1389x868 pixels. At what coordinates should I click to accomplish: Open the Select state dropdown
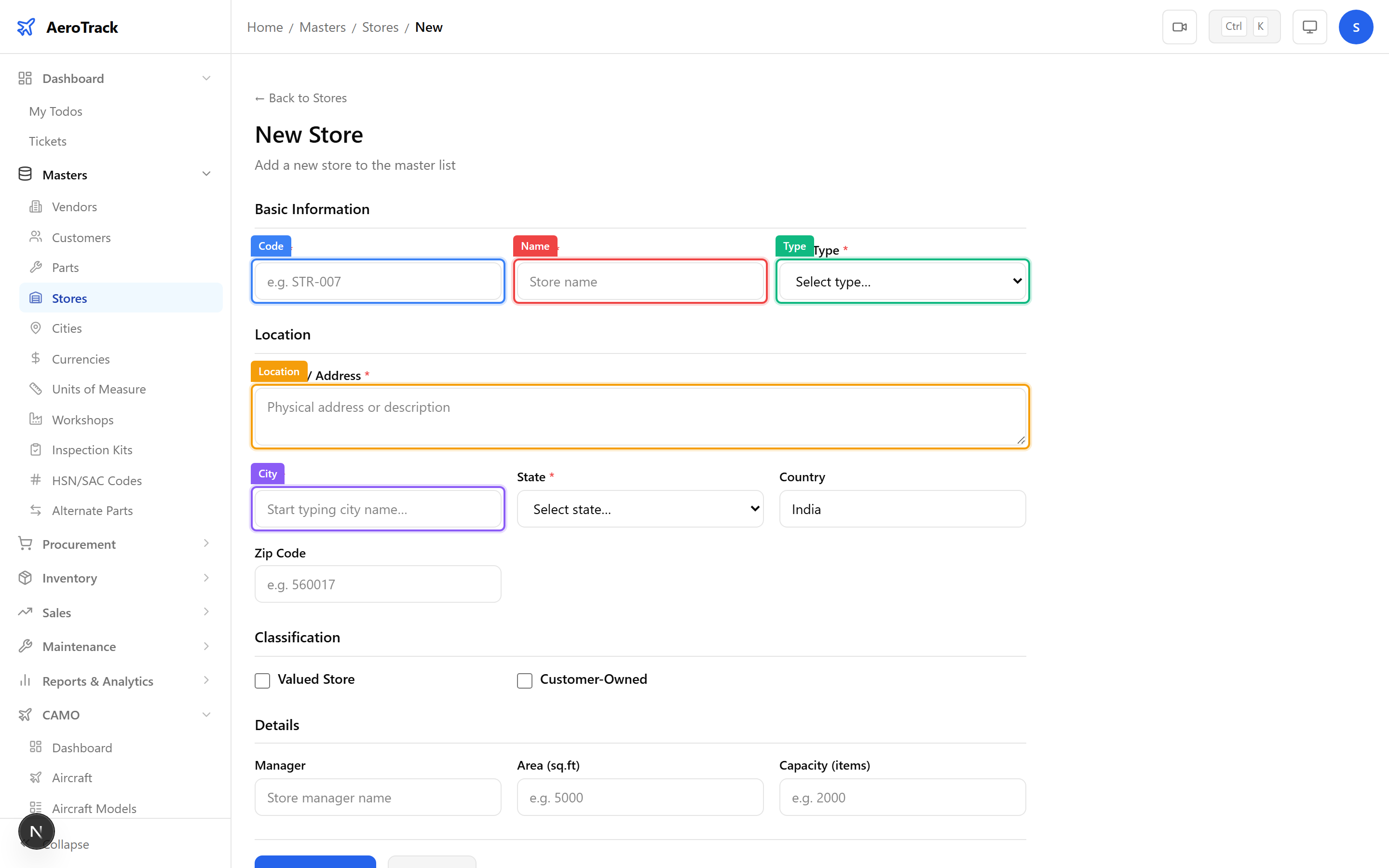click(x=640, y=509)
